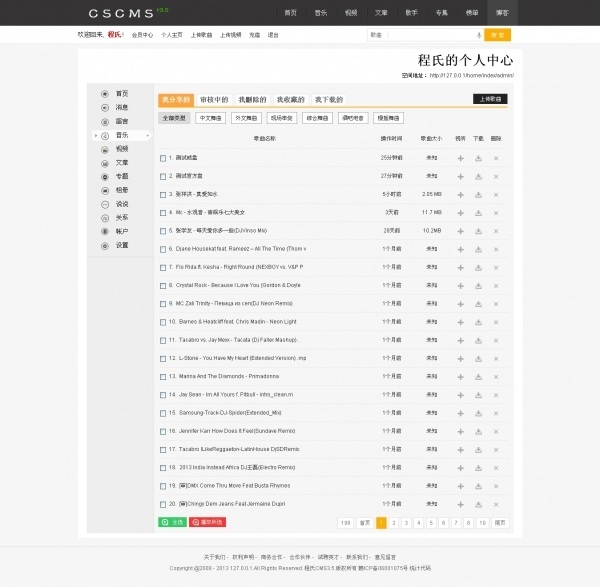Open 相册 album section in sidebar
Screen dimensions: 600x587
[121, 189]
